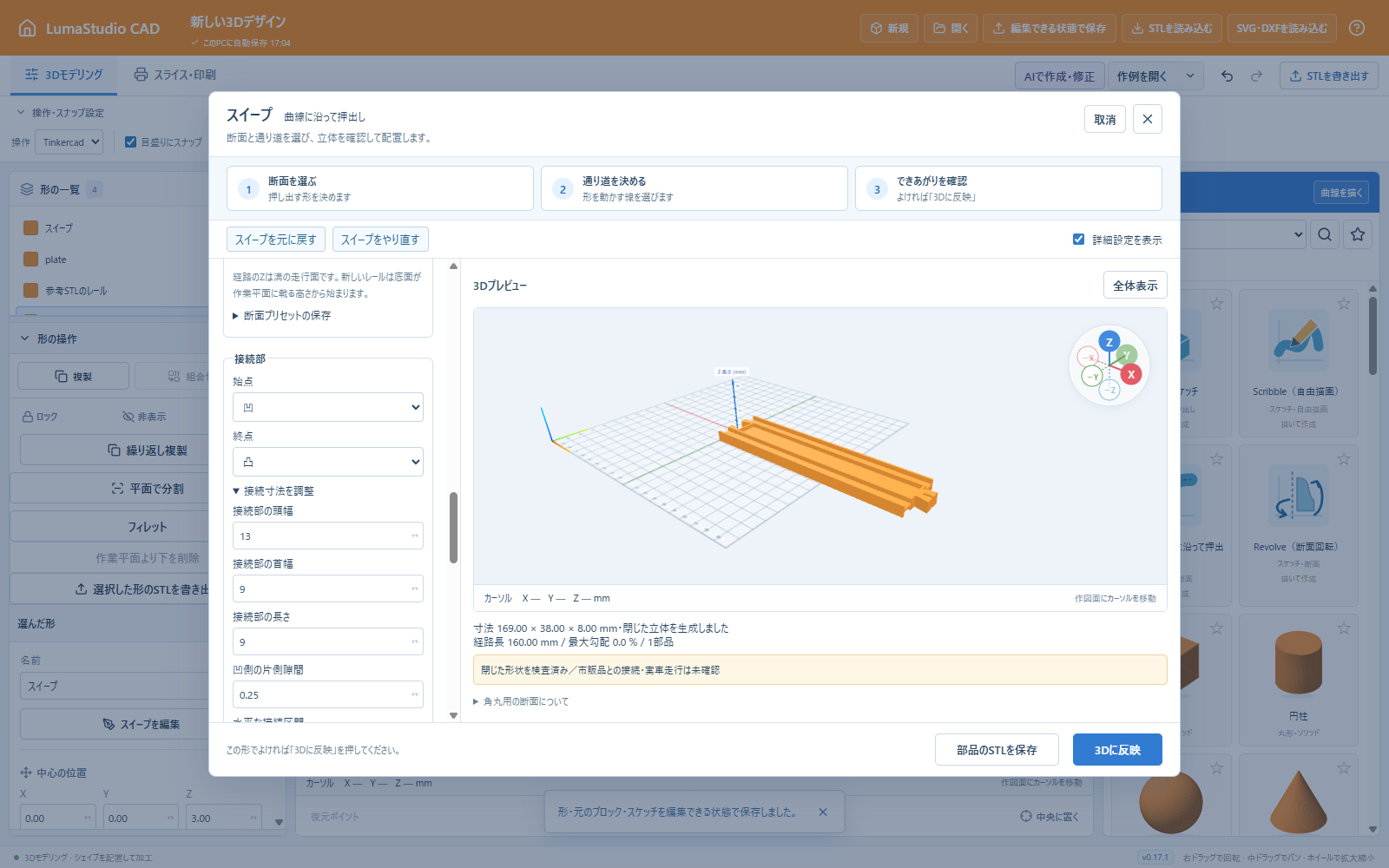Click the LumaStudio CAD home icon

click(x=28, y=28)
